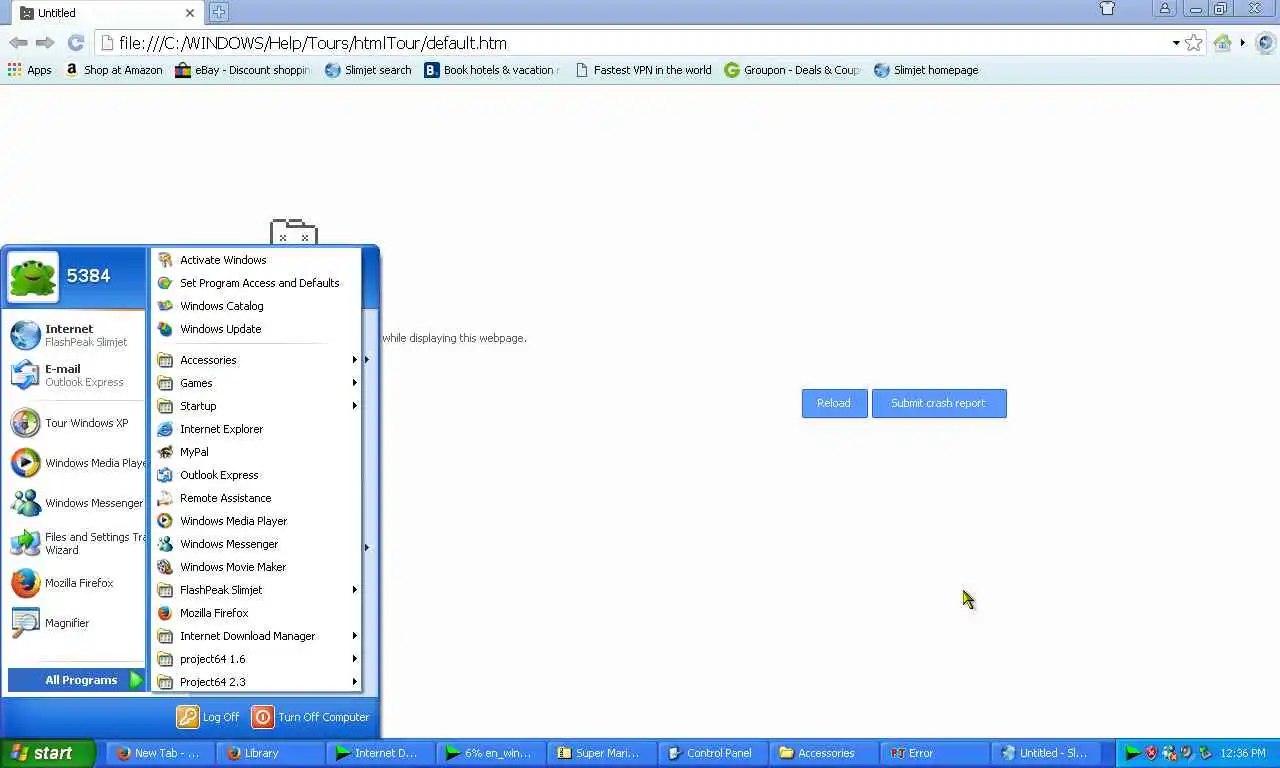This screenshot has width=1280, height=768.
Task: Click the browser Back arrow
Action: coord(18,43)
